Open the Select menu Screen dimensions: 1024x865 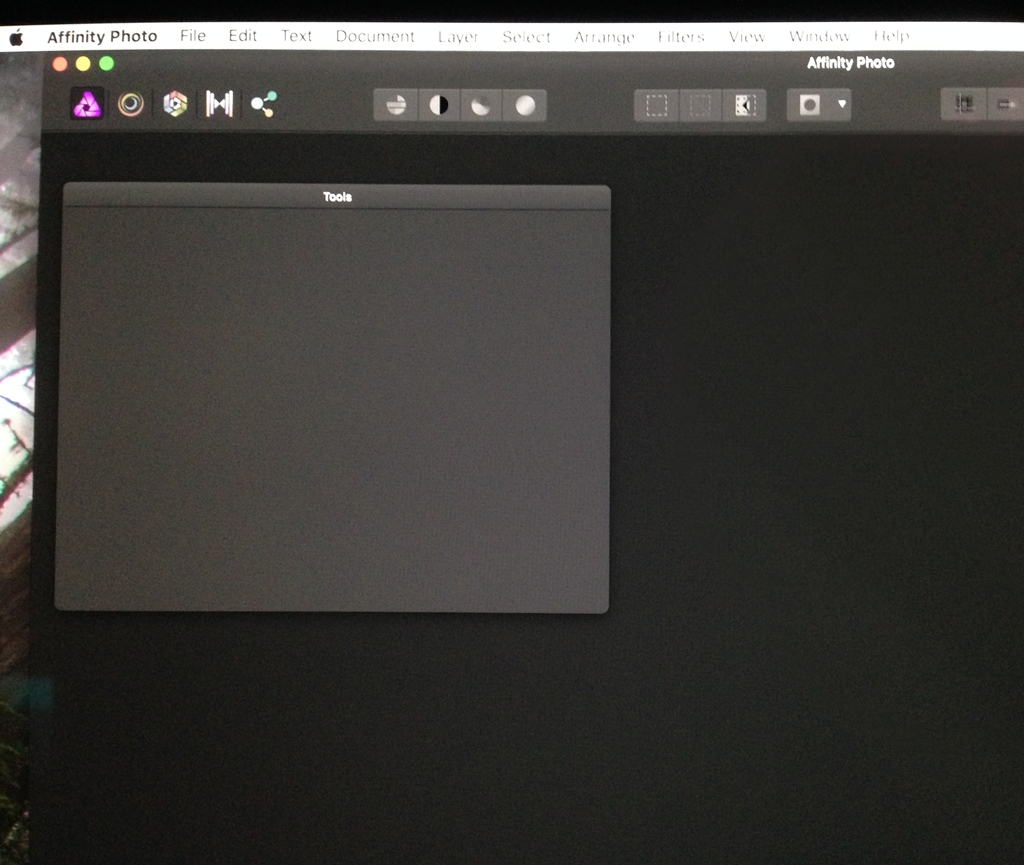[526, 37]
